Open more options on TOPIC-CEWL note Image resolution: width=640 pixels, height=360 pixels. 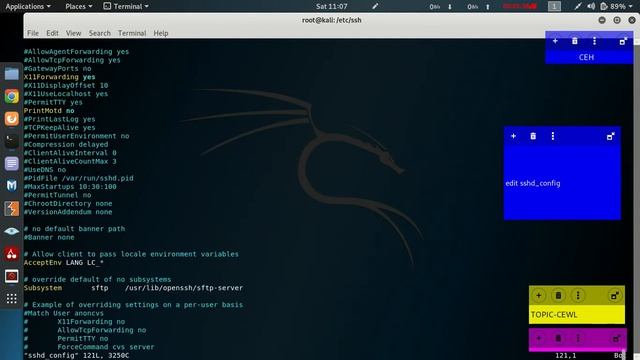pos(578,296)
